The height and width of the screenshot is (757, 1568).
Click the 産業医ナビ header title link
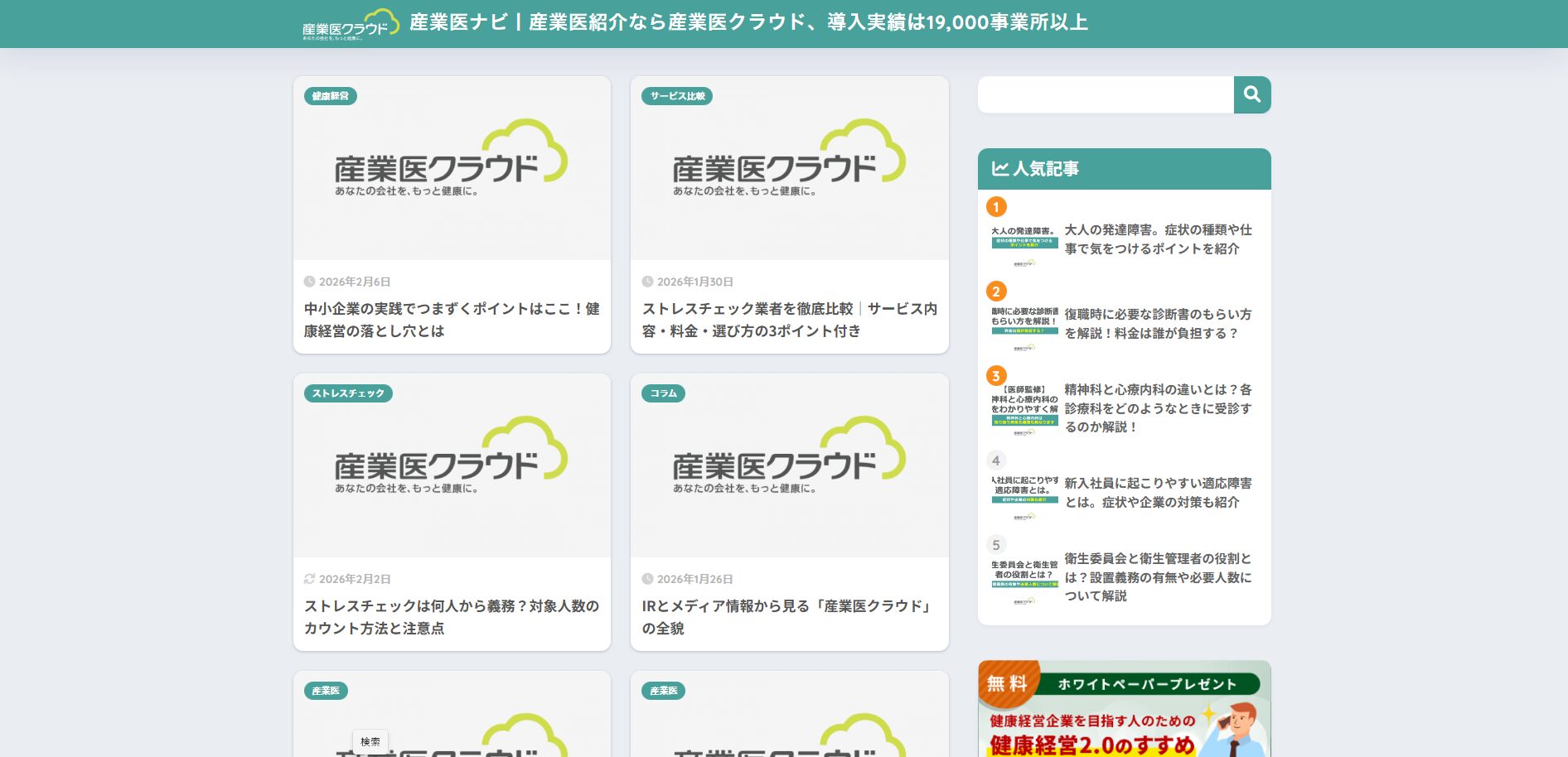pos(746,23)
